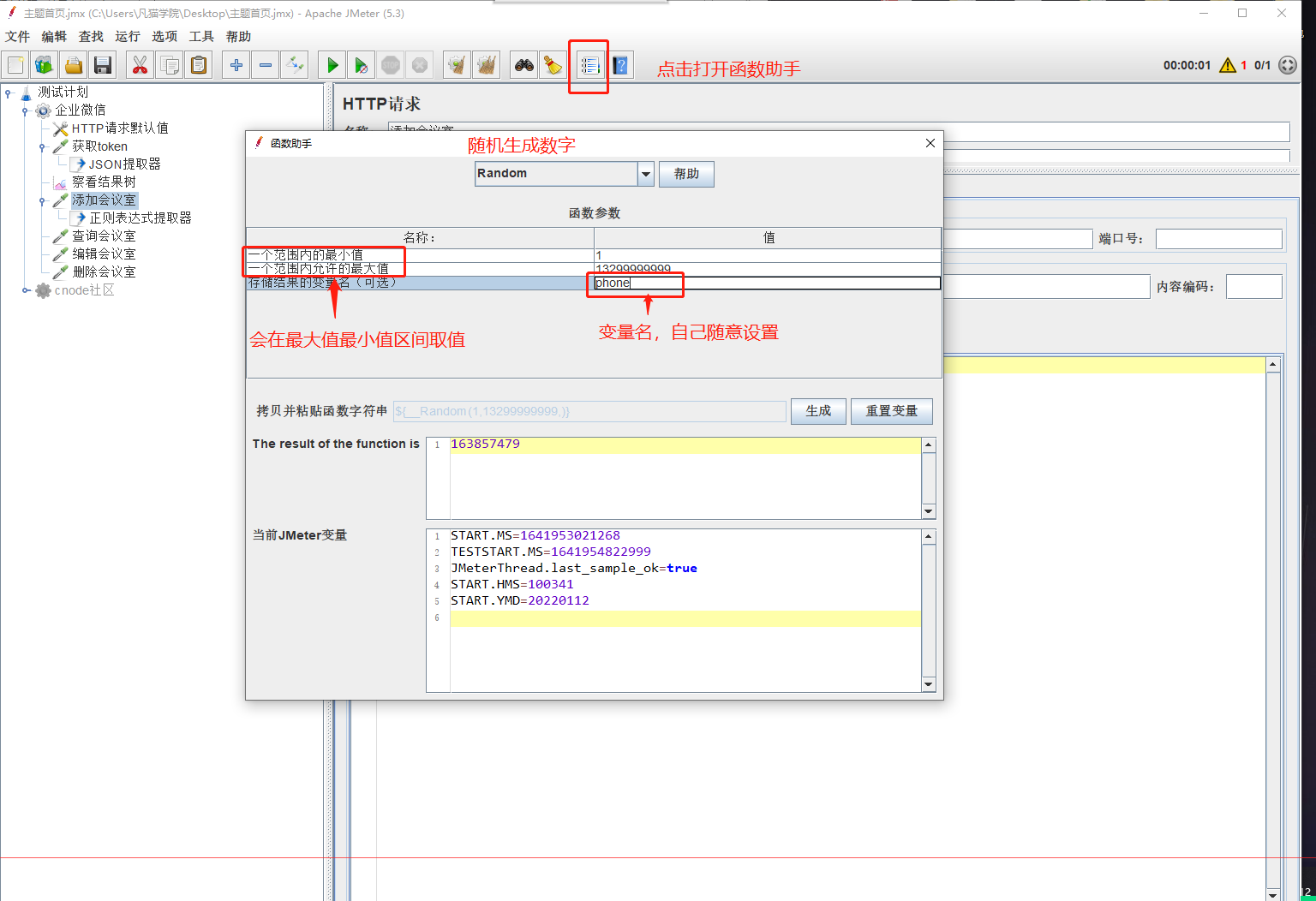Click the phone variable name value cell
This screenshot has height=901, width=1316.
pyautogui.click(x=767, y=283)
